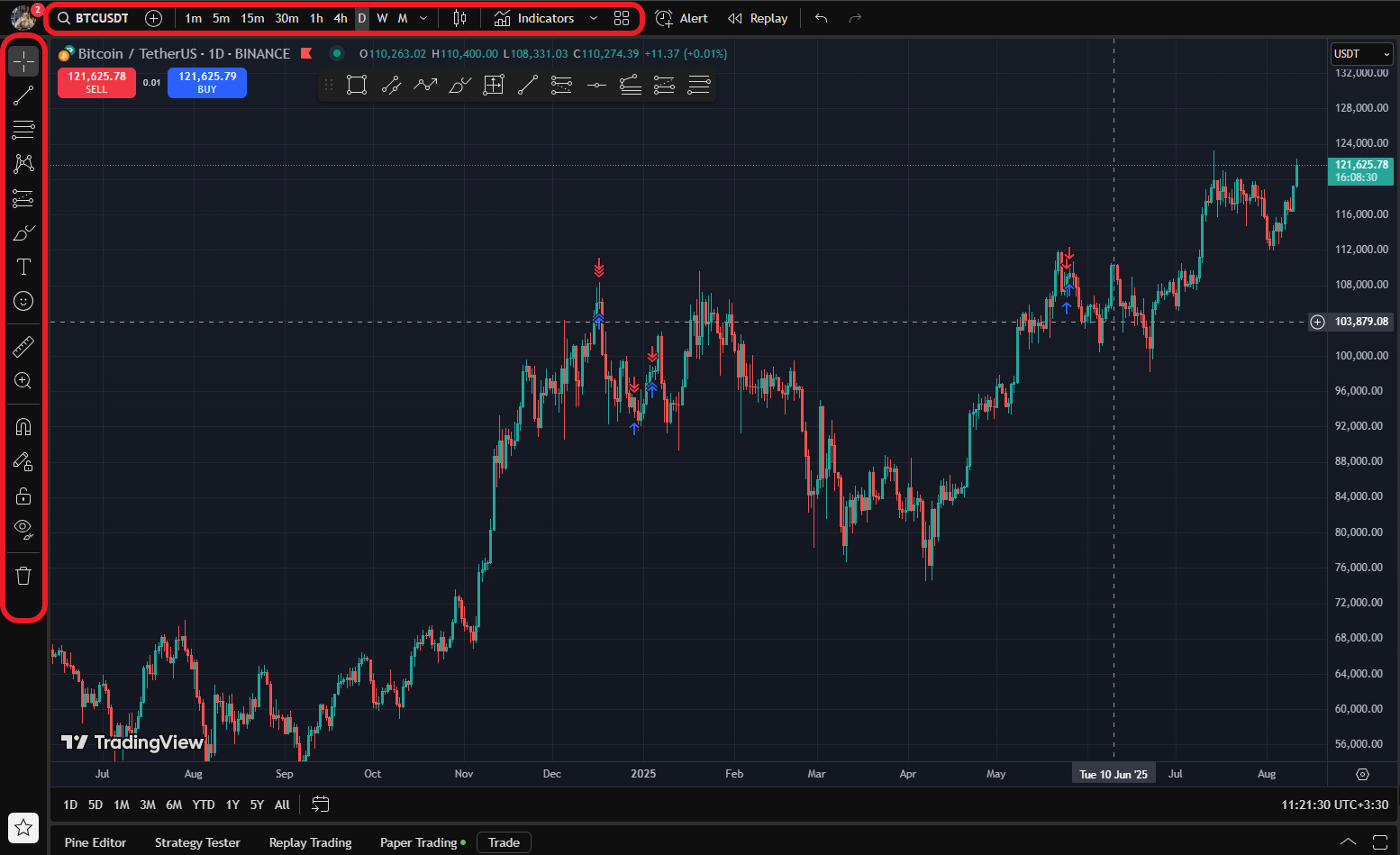Image resolution: width=1400 pixels, height=855 pixels.
Task: Open chart settings gear at the time axis
Action: coord(1362,774)
